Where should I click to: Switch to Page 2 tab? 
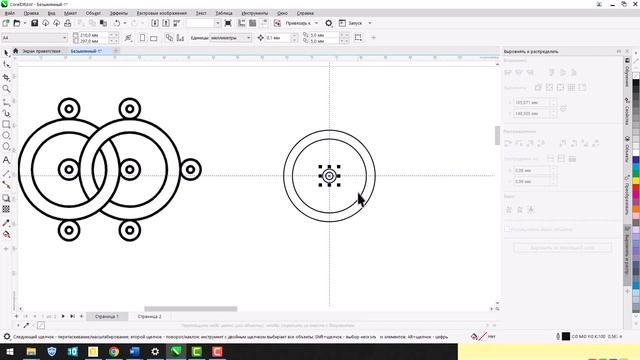tap(149, 316)
